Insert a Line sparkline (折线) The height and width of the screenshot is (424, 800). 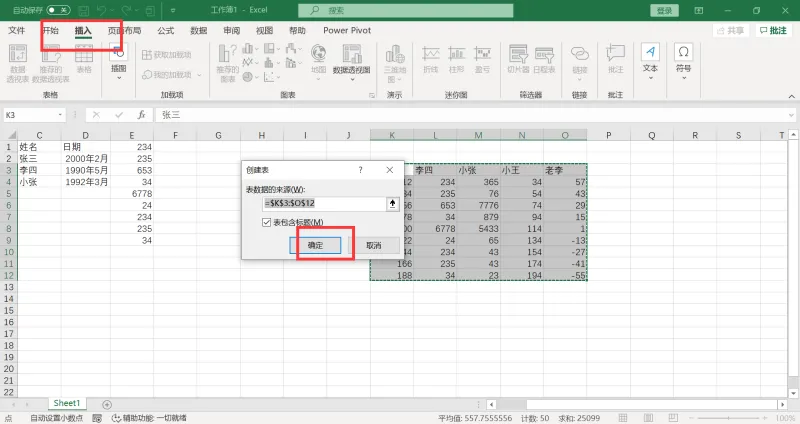tap(431, 59)
